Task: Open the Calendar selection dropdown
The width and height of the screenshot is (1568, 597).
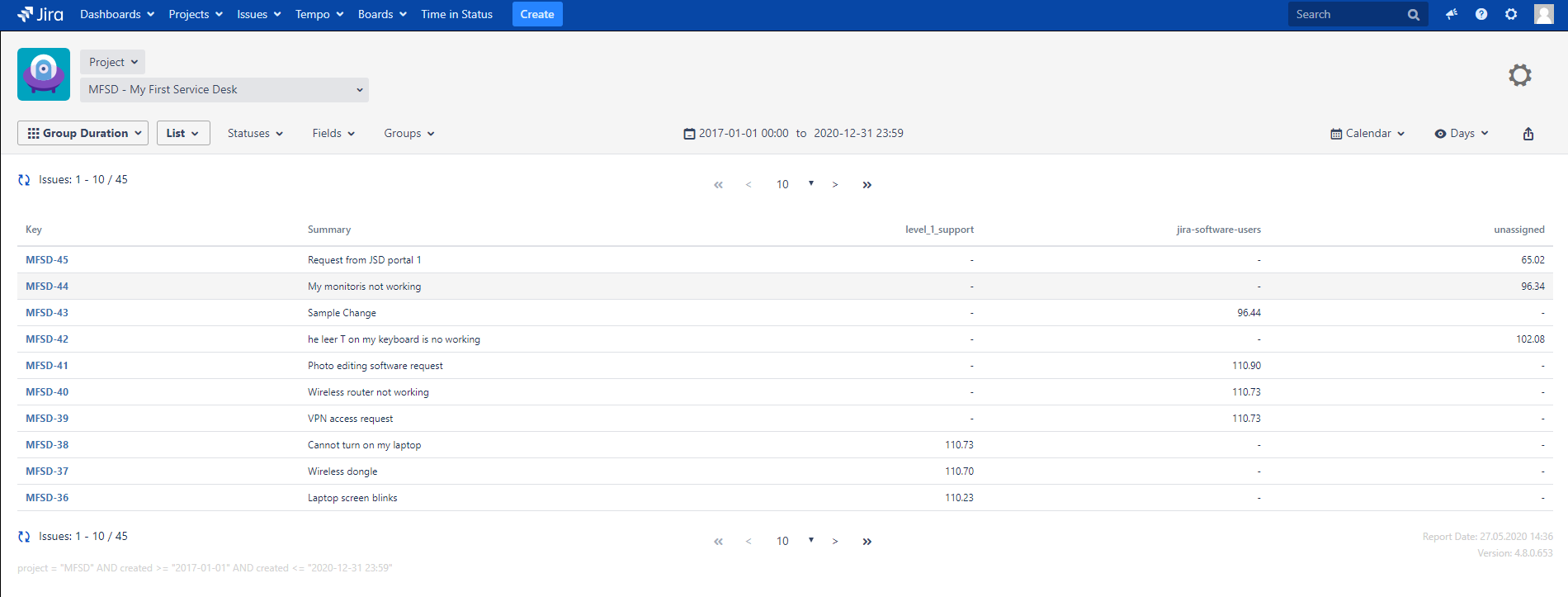Action: click(x=1367, y=134)
